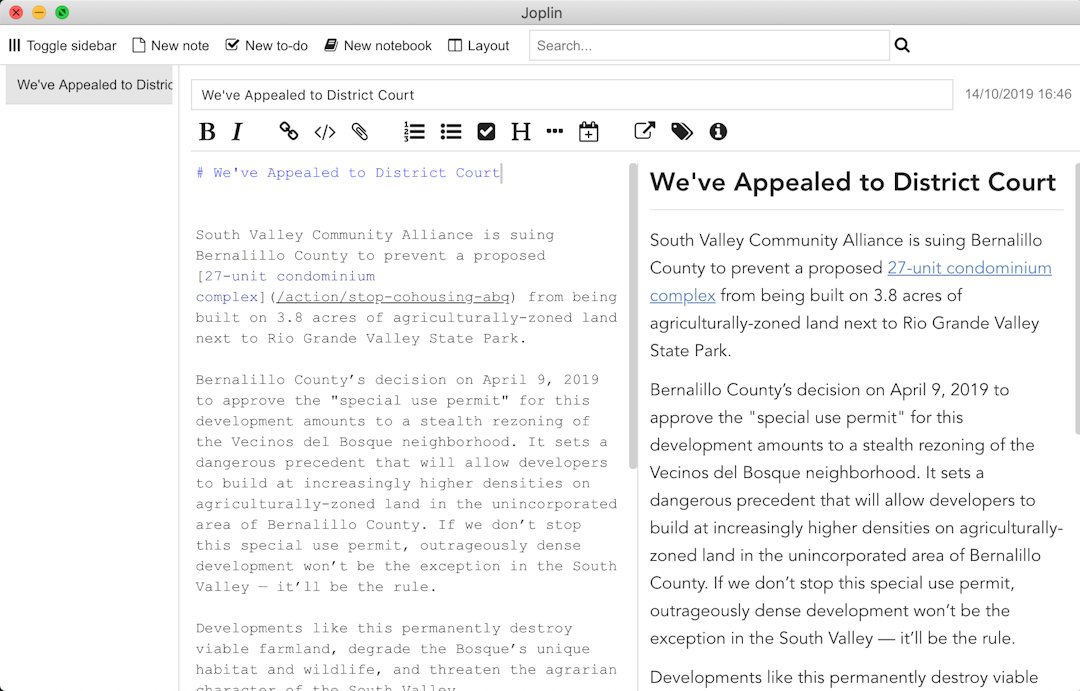
Task: Open the note in an external editor
Action: 643,131
